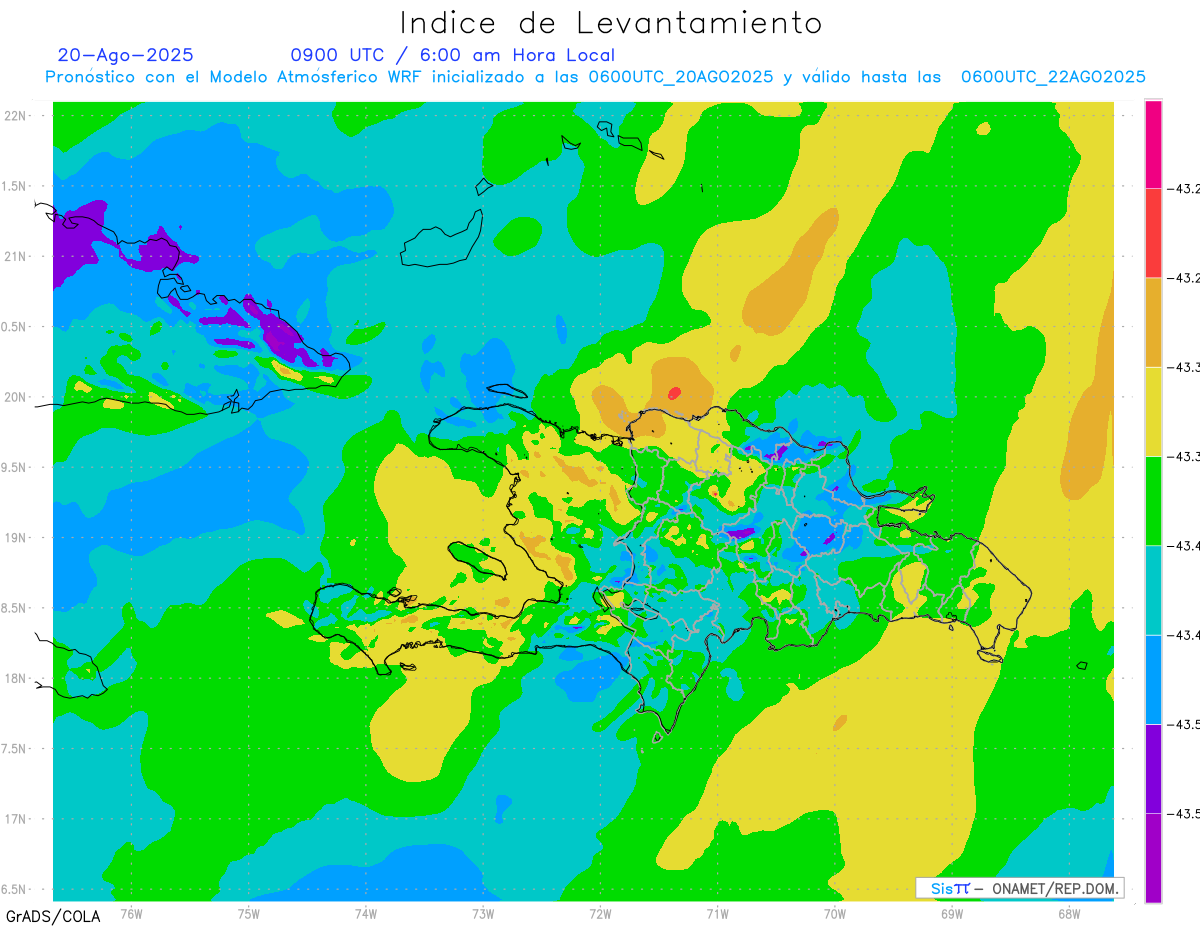This screenshot has height=927, width=1200.
Task: Click the '69W' longitude label
Action: click(x=952, y=912)
